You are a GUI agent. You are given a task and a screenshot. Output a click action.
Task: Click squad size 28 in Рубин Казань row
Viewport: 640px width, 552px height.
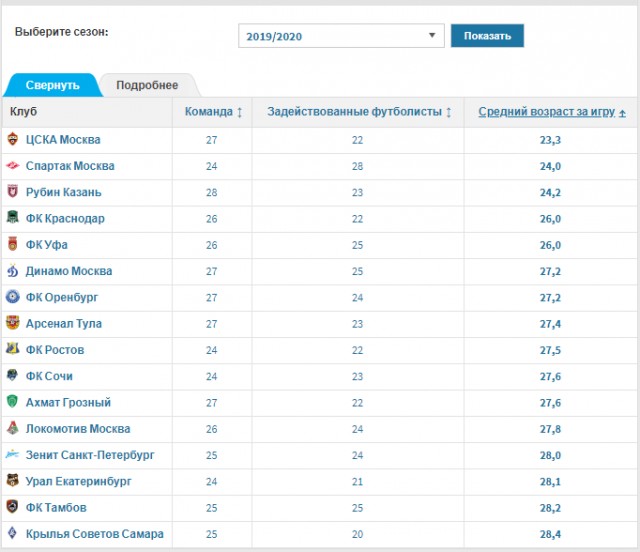(211, 192)
